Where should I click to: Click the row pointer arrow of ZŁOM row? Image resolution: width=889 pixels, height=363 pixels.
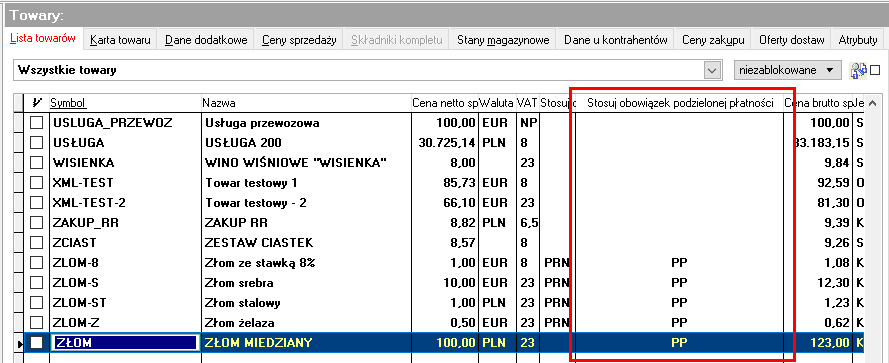(20, 343)
